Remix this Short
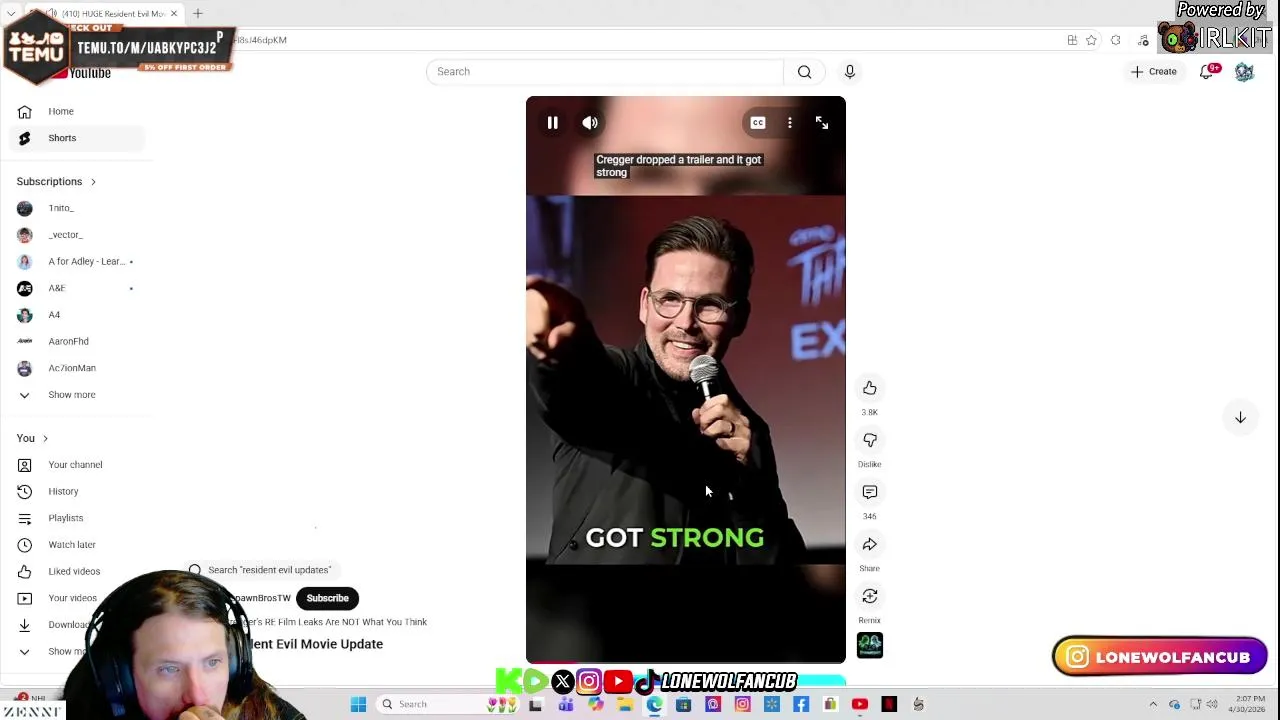The width and height of the screenshot is (1280, 720). [870, 596]
